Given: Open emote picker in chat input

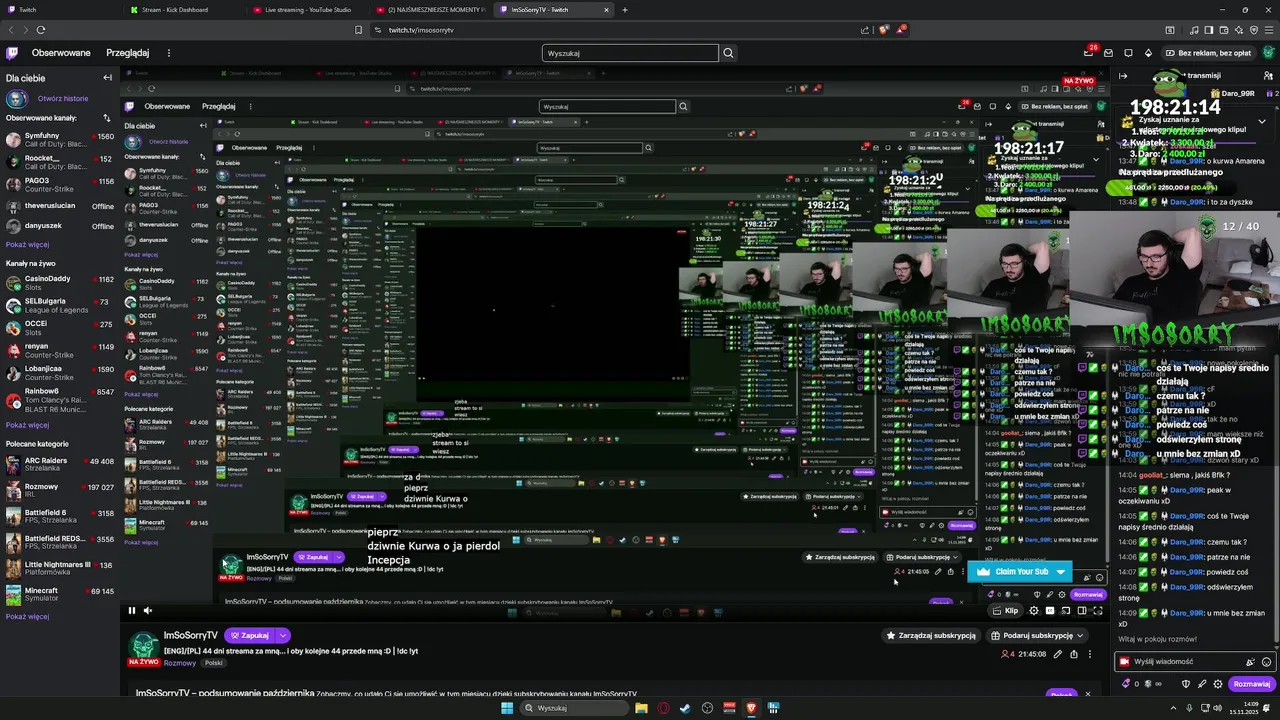Looking at the screenshot, I should 1266,662.
